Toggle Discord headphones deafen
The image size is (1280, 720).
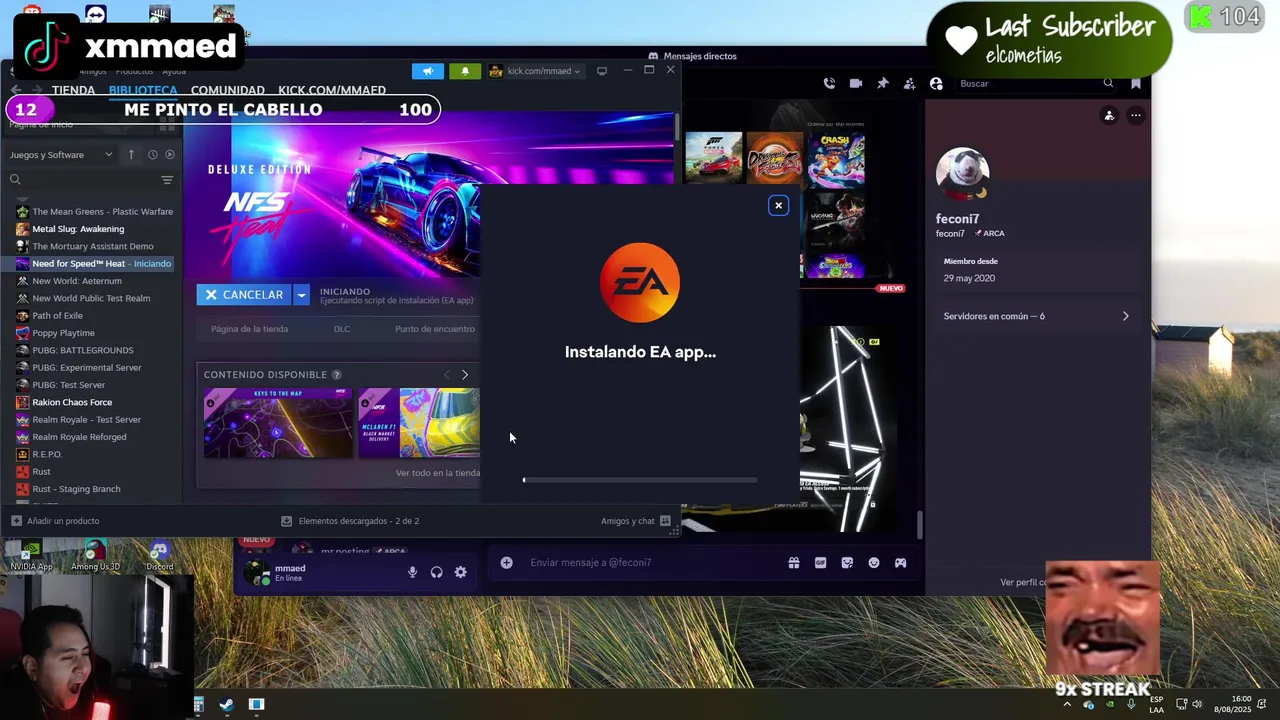436,572
